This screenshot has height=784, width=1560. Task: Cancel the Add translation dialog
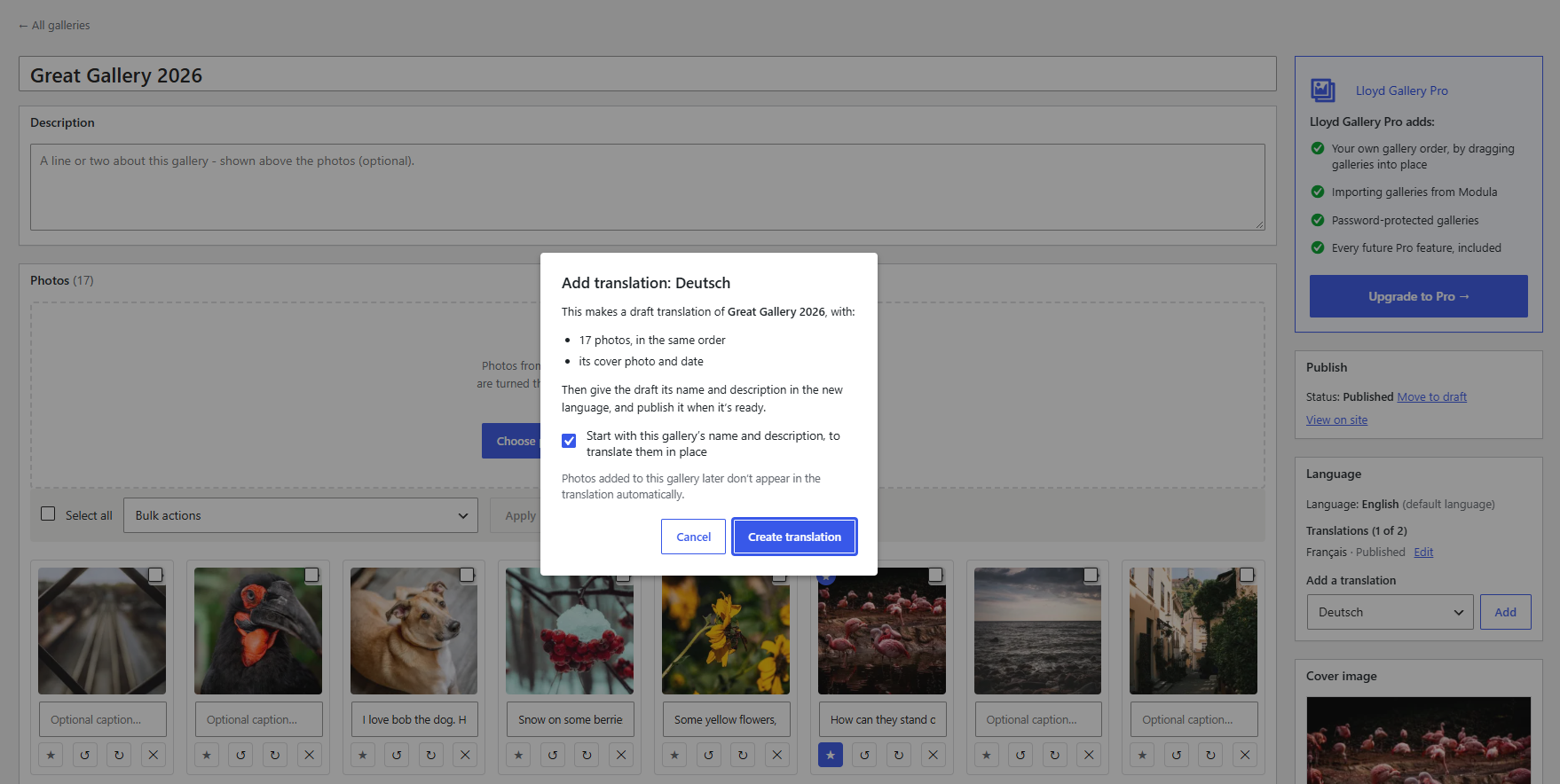[x=693, y=537]
